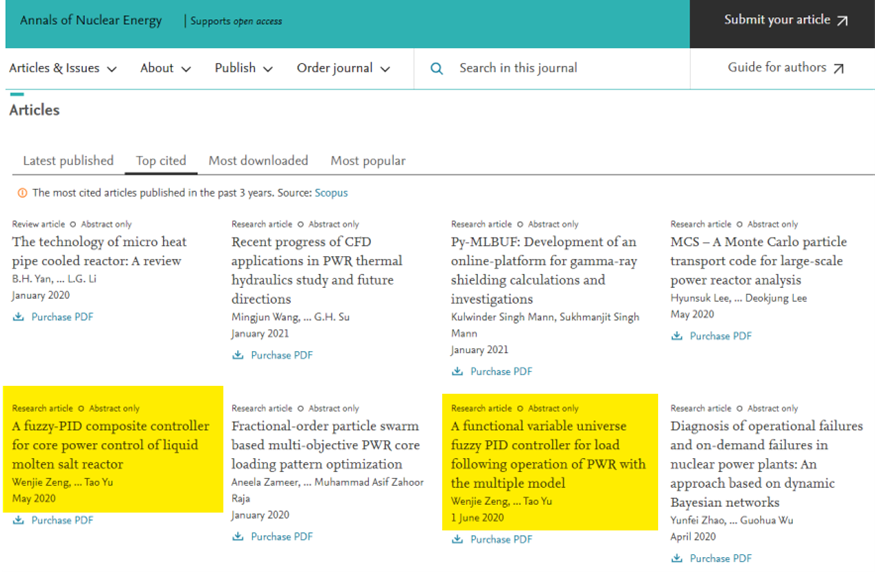Click download icon under MCS Monte Carlo article
Image resolution: width=875 pixels, height=572 pixels.
[x=677, y=336]
